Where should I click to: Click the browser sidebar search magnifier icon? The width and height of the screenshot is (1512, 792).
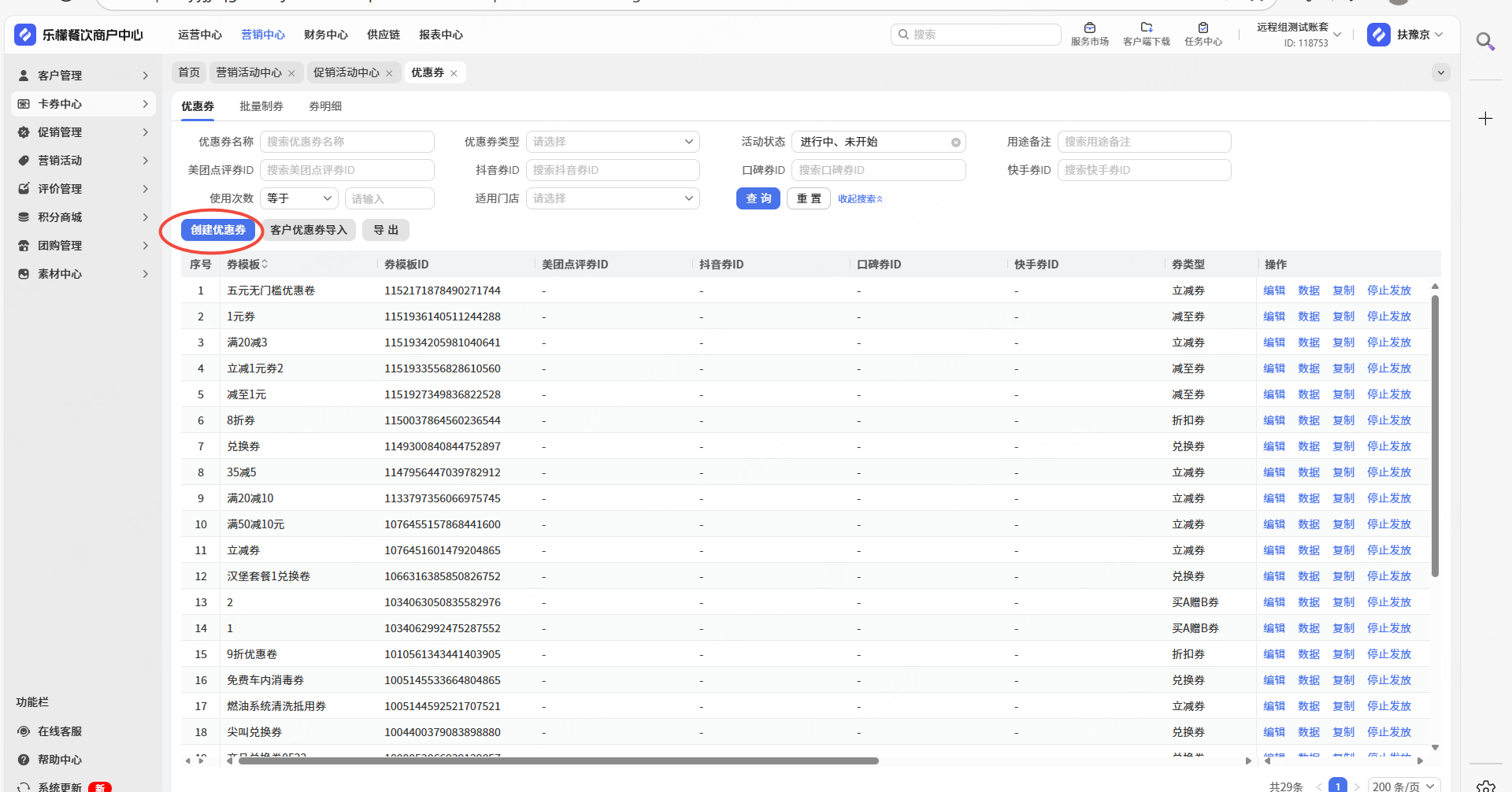click(x=1485, y=41)
